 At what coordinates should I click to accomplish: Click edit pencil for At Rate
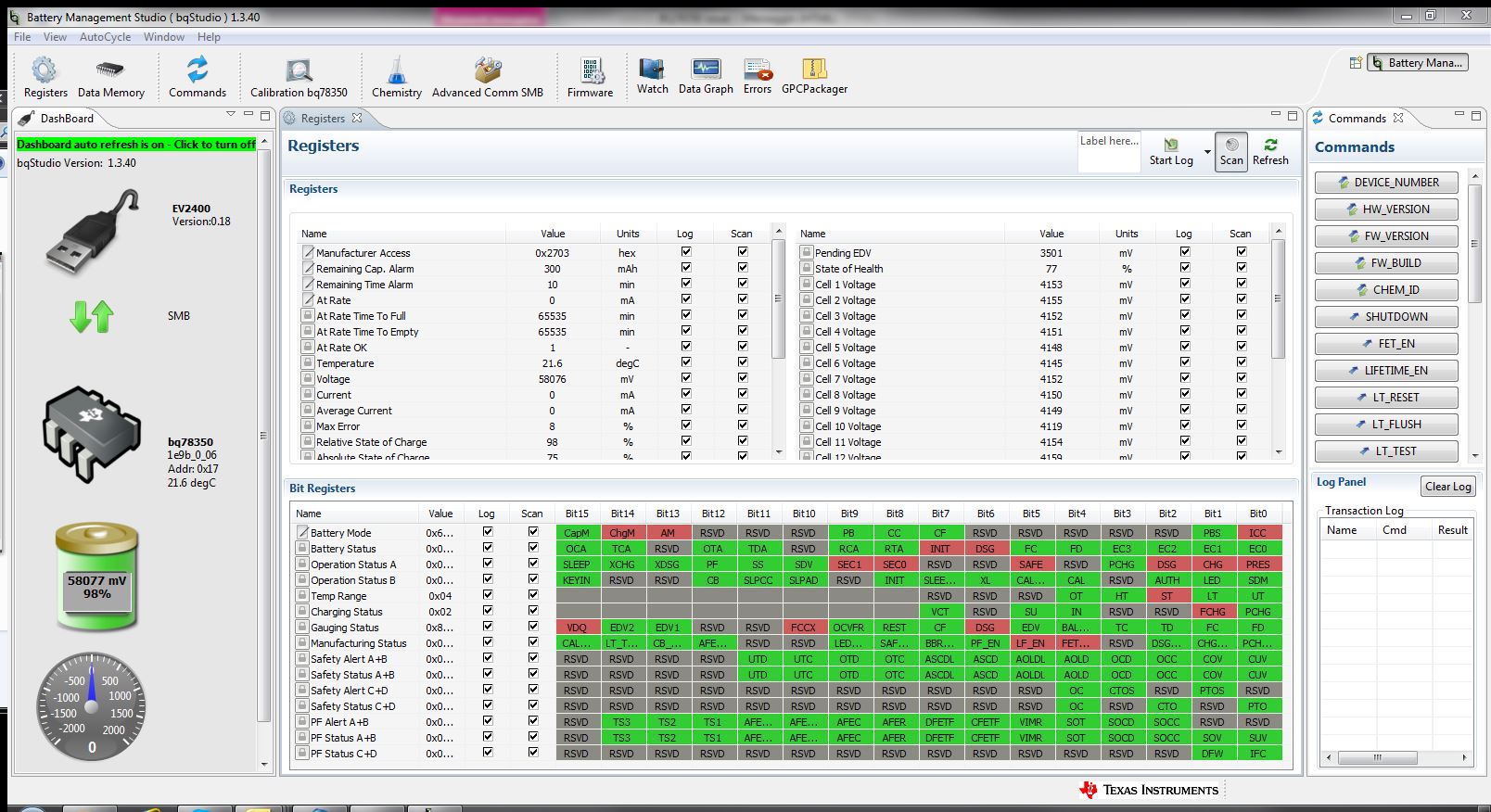308,299
